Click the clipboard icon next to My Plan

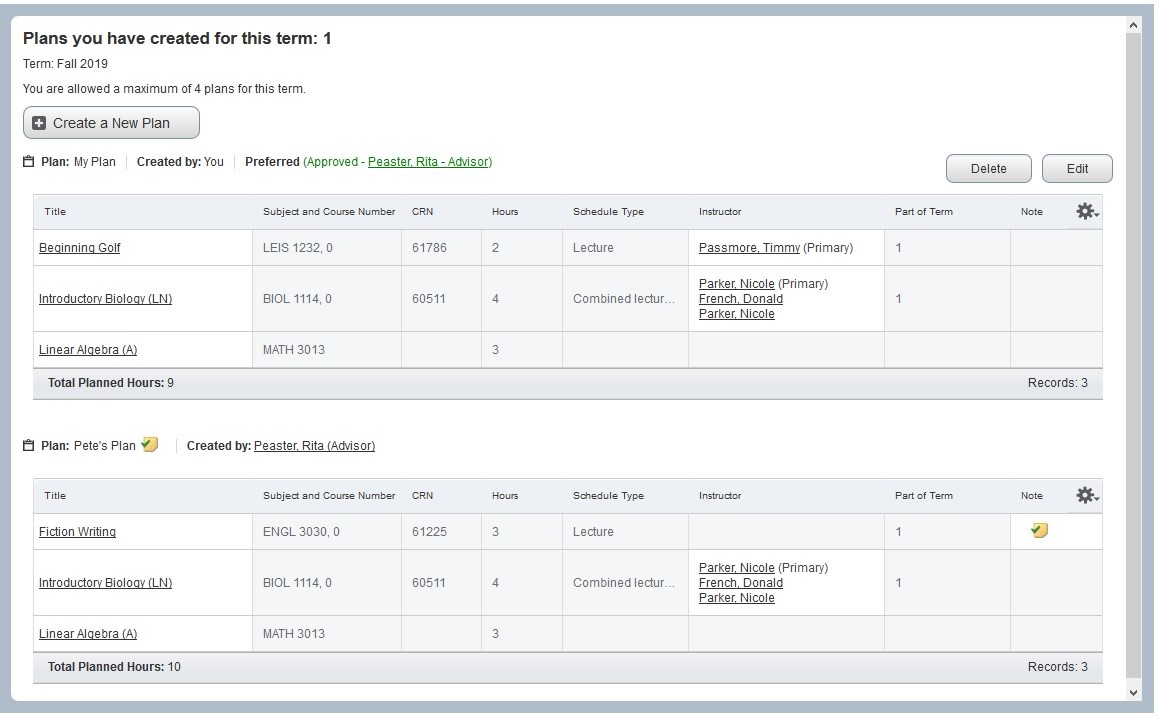click(x=31, y=161)
